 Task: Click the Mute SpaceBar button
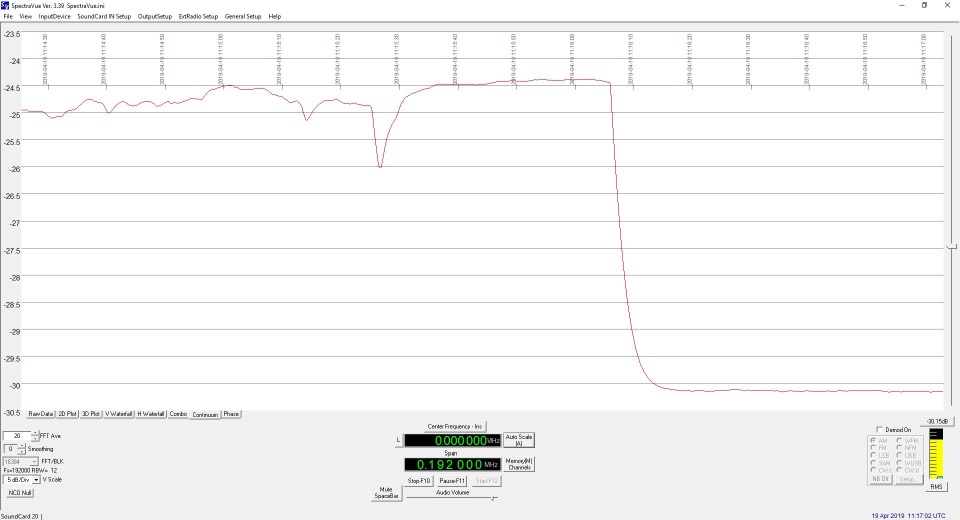[386, 493]
